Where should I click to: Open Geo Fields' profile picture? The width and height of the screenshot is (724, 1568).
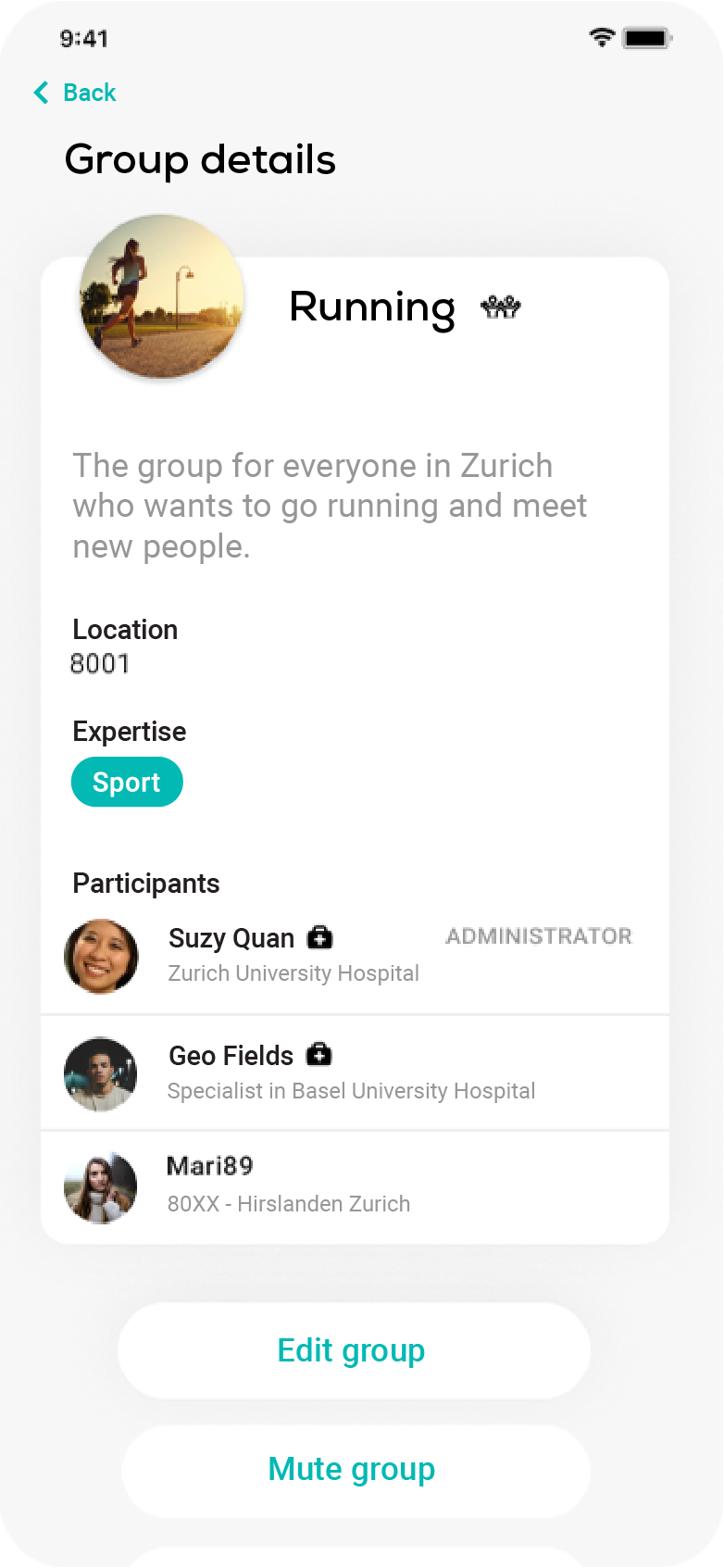tap(101, 1073)
